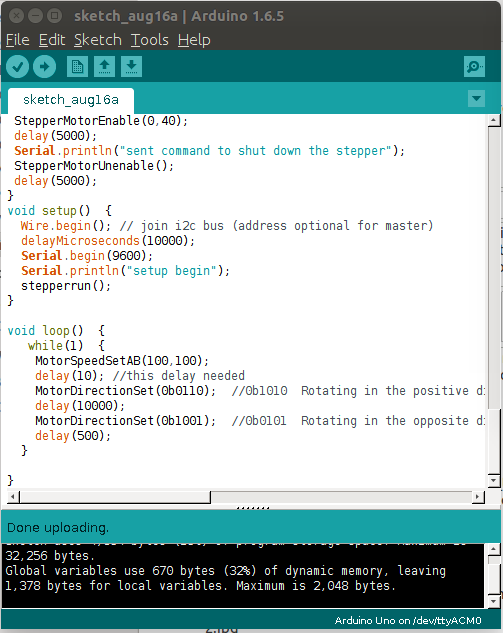
Task: Create a new sketch with New icon
Action: coord(77,67)
